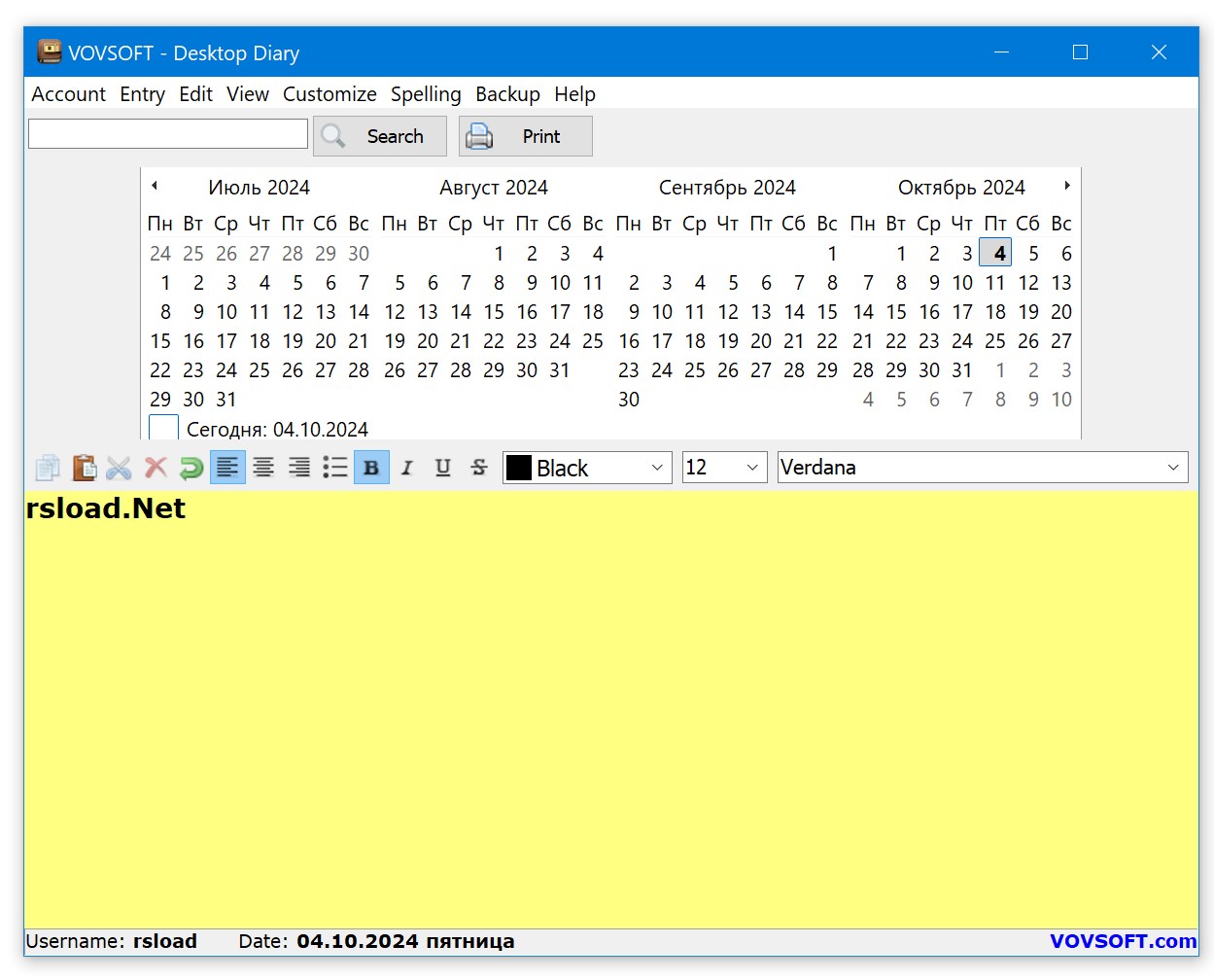Screen dimensions: 1214x980
Task: Switch text alignment to center
Action: coord(262,467)
